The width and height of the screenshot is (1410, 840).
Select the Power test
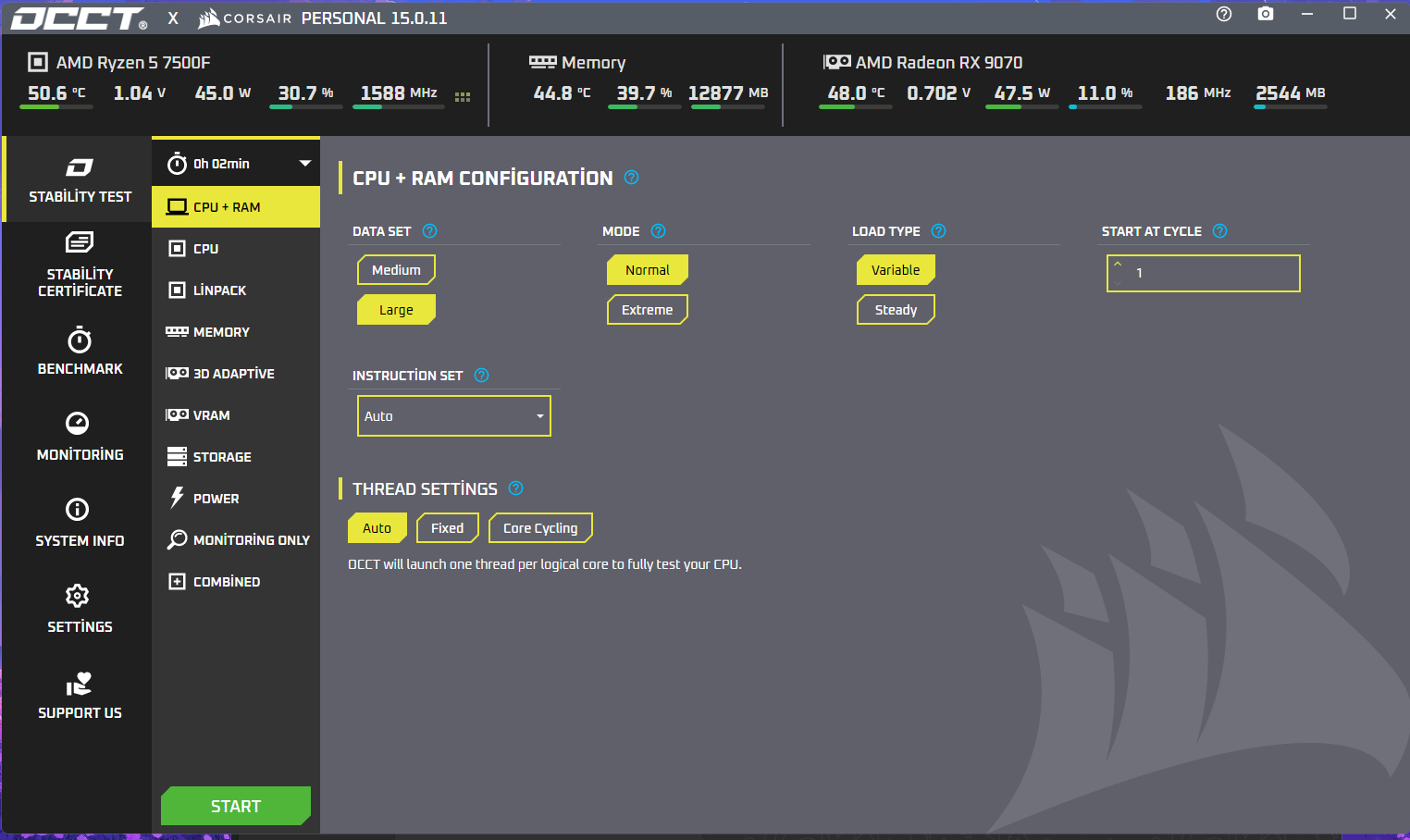236,499
